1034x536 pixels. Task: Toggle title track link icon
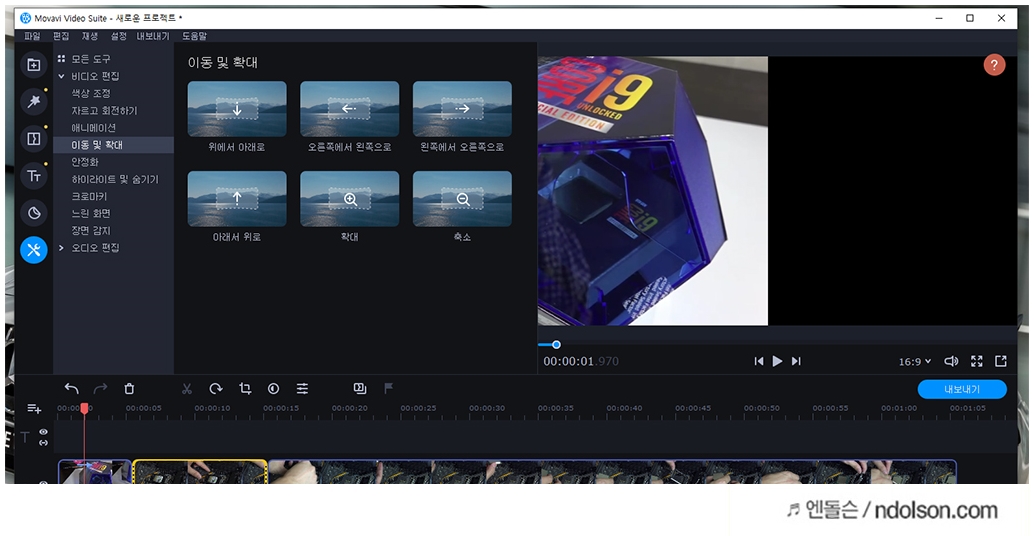click(44, 442)
